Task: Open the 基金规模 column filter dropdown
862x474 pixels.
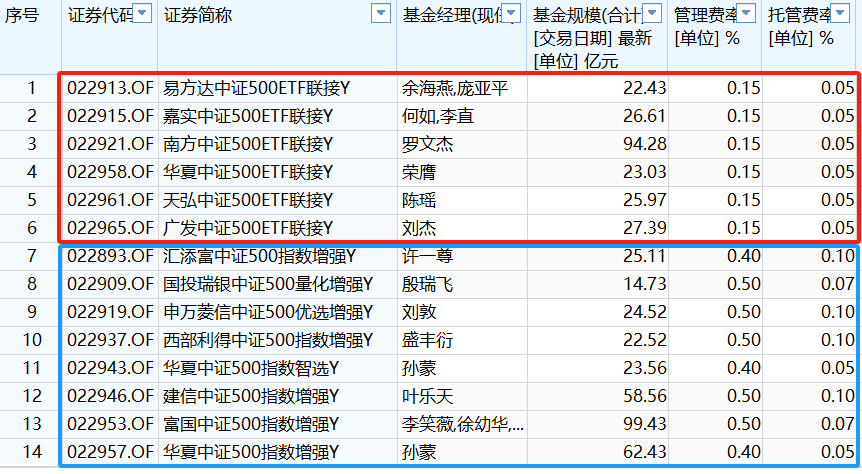Action: [653, 13]
